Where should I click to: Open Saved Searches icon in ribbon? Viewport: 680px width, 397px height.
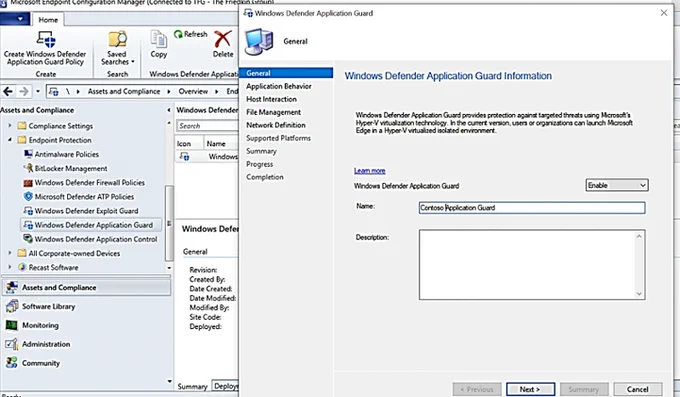(117, 39)
